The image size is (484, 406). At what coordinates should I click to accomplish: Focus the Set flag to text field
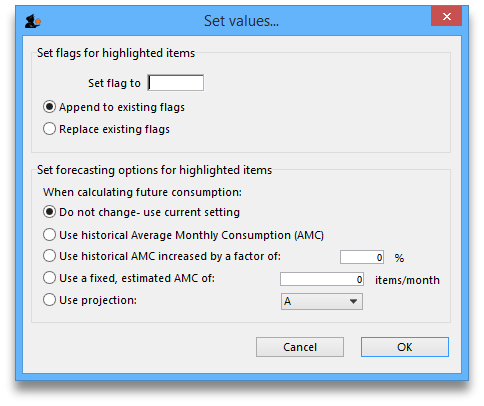[x=176, y=83]
